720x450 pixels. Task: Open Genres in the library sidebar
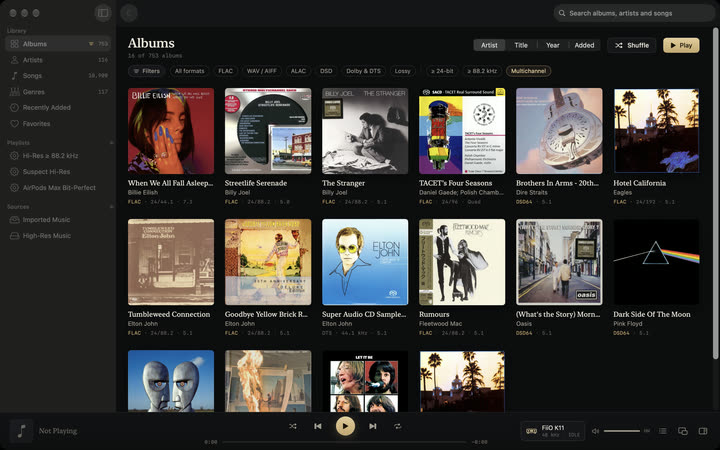tap(58, 92)
